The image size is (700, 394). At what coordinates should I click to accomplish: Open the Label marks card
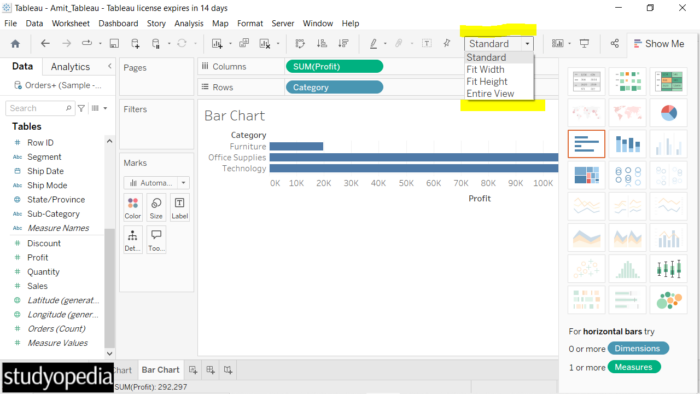tap(179, 207)
